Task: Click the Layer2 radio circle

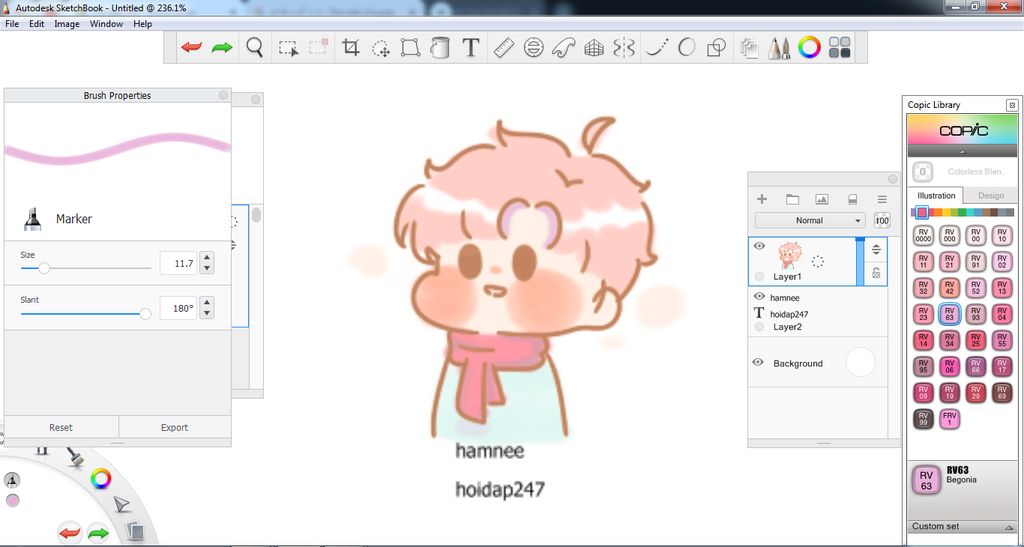Action: point(759,326)
